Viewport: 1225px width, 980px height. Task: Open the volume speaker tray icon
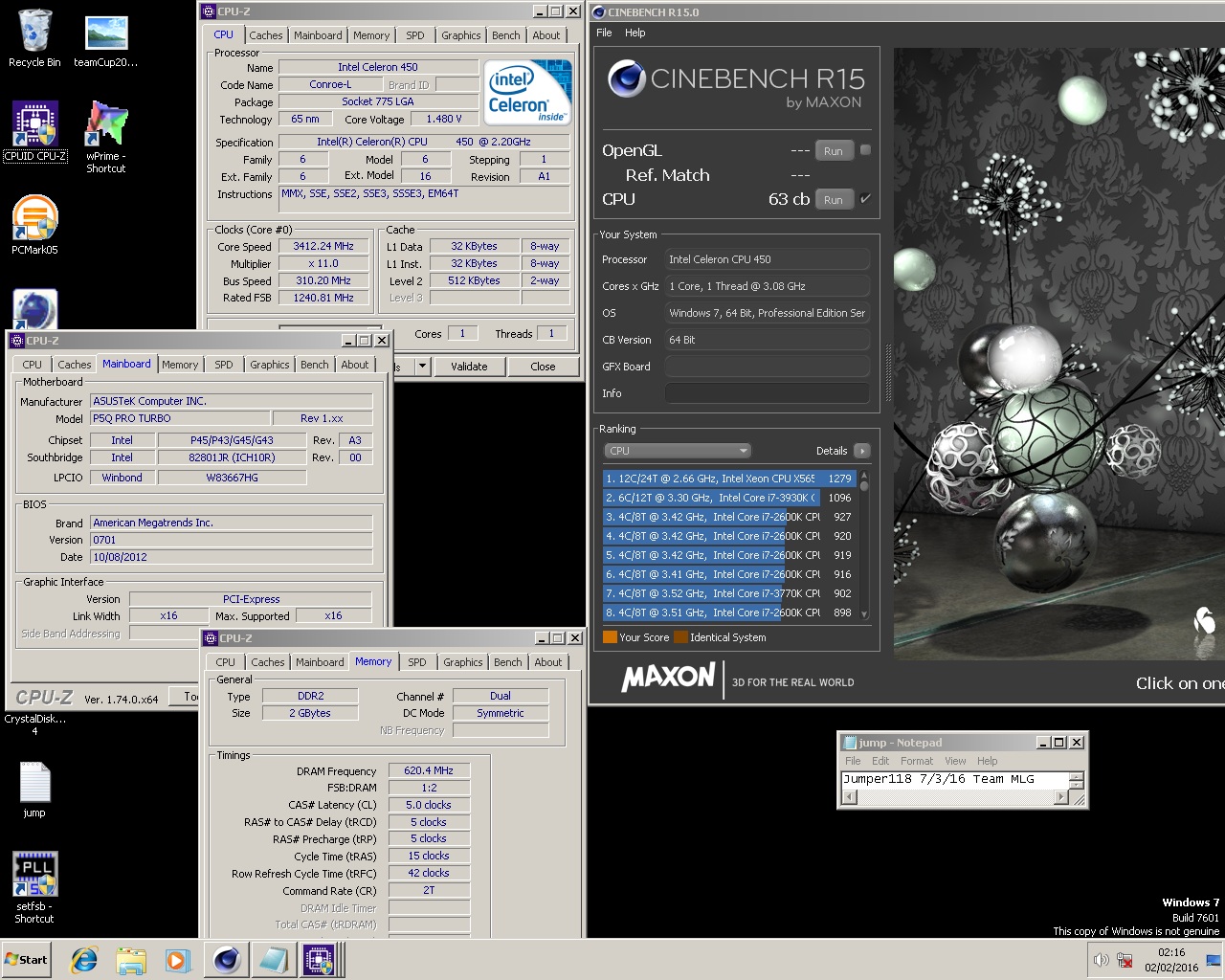1102,960
